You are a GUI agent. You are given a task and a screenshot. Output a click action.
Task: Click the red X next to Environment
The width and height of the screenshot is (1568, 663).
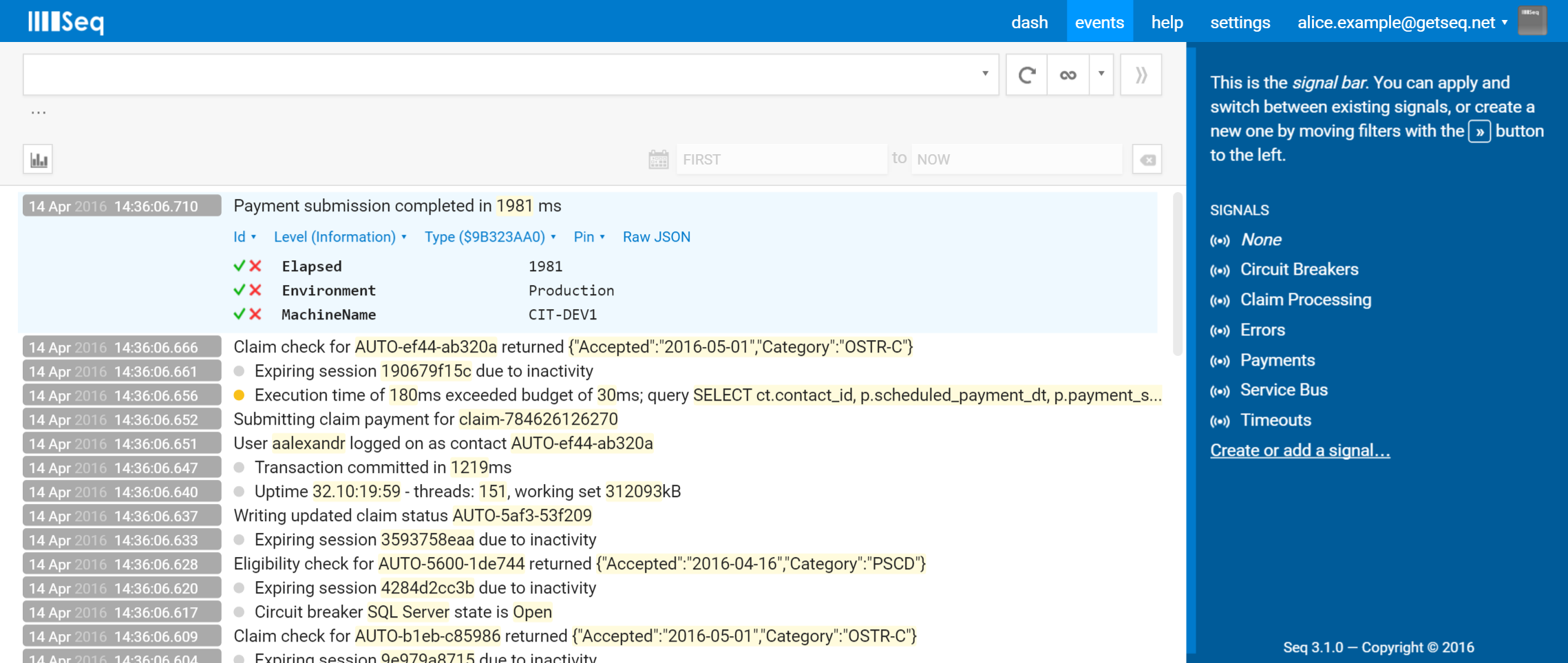click(255, 290)
